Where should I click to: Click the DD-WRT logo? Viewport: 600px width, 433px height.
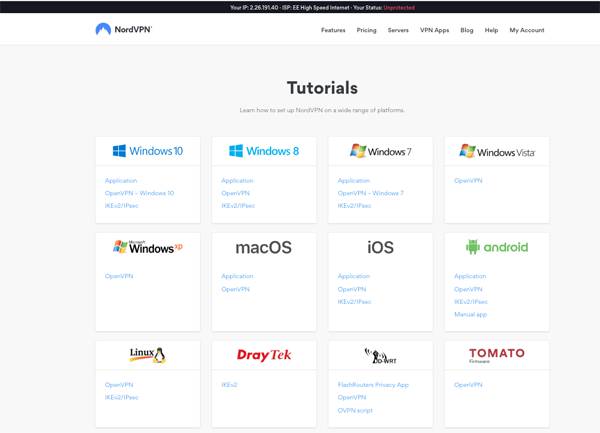point(380,355)
